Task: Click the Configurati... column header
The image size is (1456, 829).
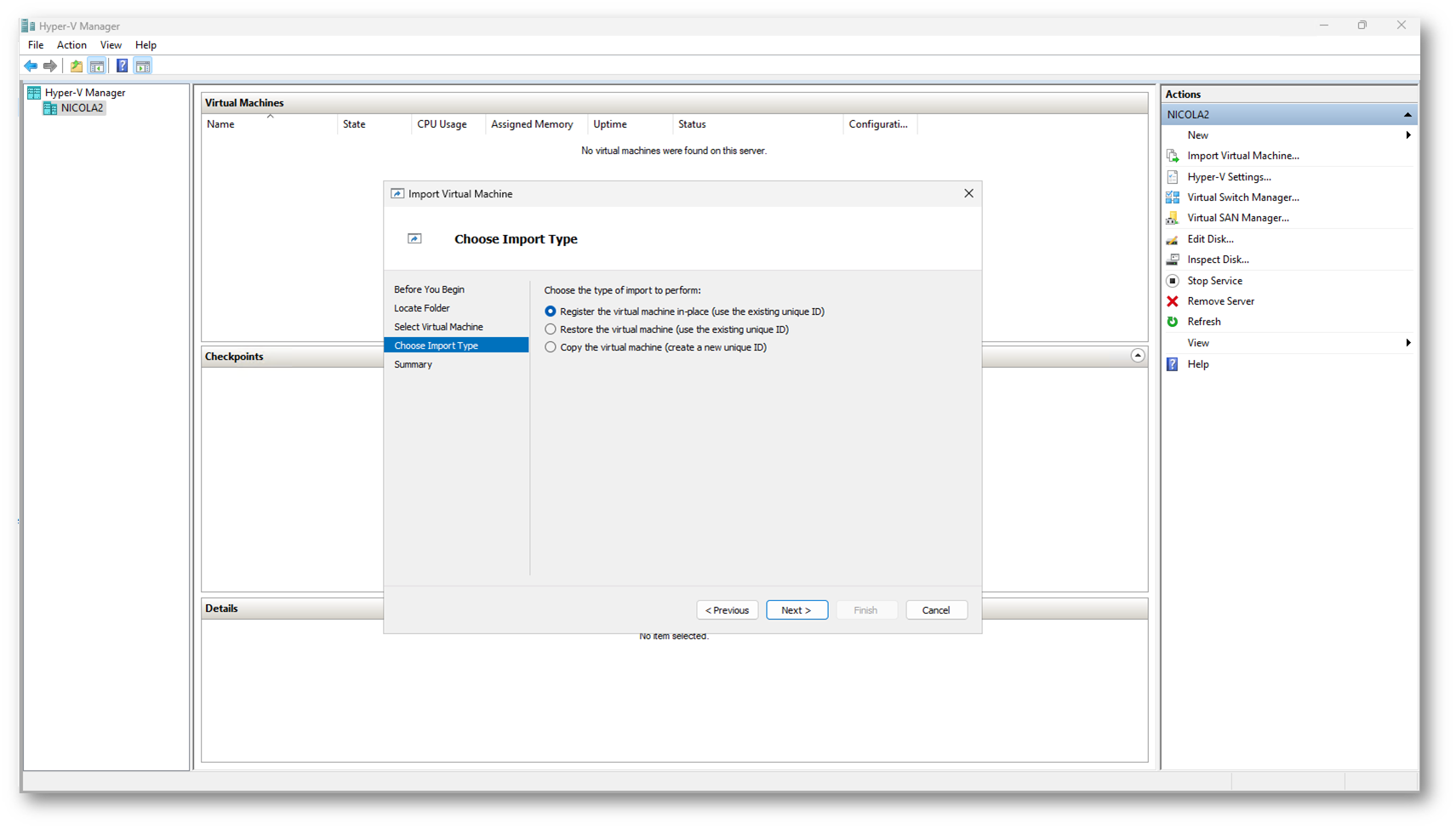Action: point(880,124)
